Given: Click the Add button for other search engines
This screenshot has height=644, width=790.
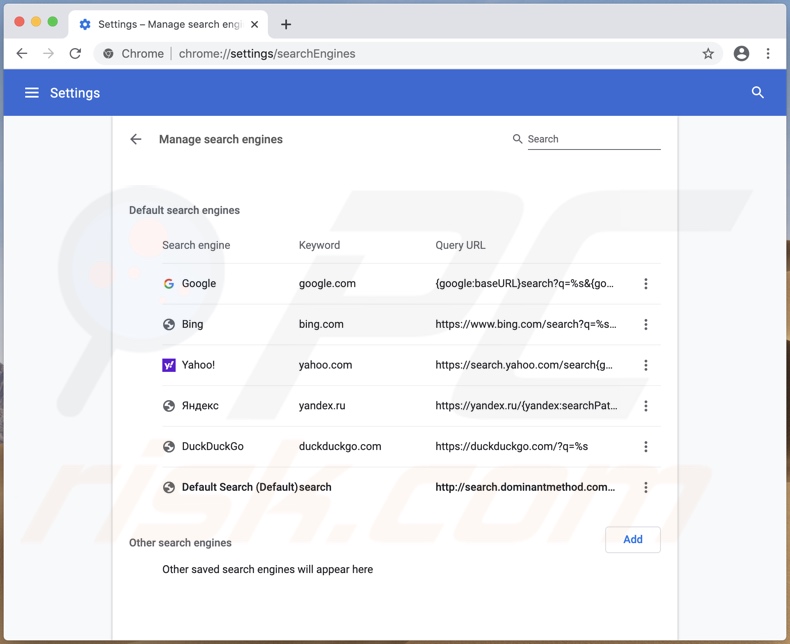Looking at the screenshot, I should click(x=632, y=540).
